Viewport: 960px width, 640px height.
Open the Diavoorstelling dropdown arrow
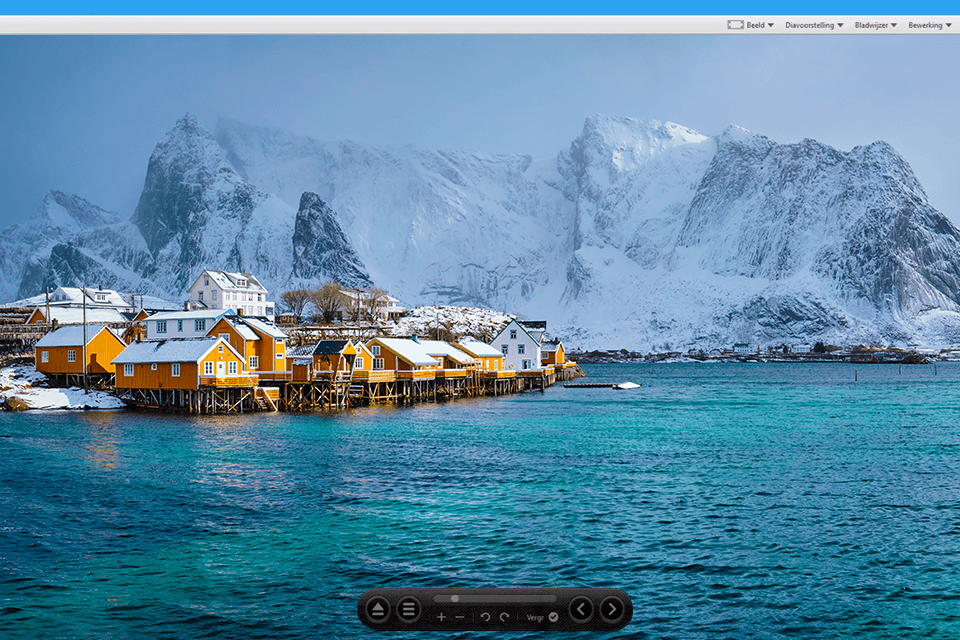(840, 25)
